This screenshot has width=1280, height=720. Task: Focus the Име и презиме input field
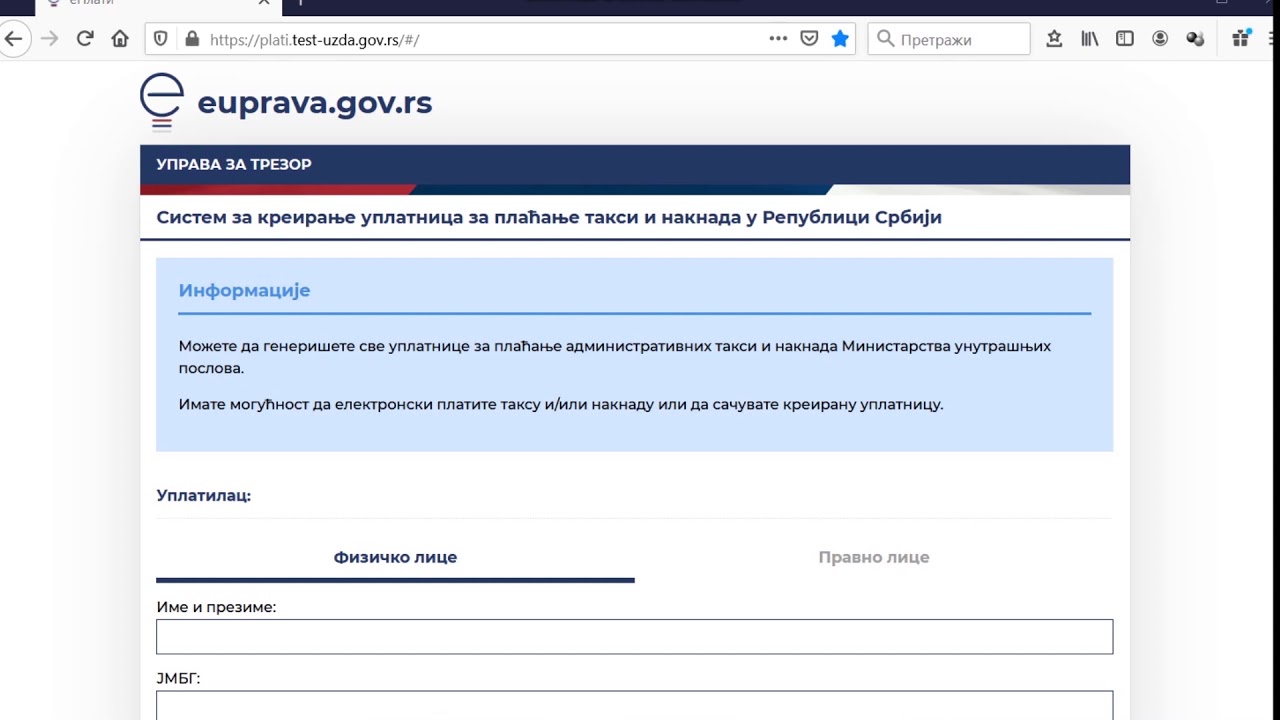[x=634, y=637]
